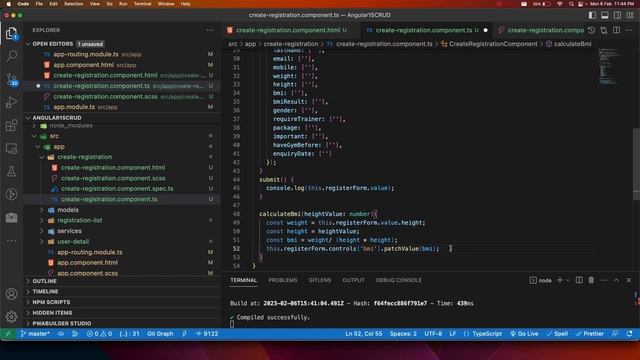The image size is (640, 360).
Task: Open the Go menu in menu bar
Action: tap(109, 4)
